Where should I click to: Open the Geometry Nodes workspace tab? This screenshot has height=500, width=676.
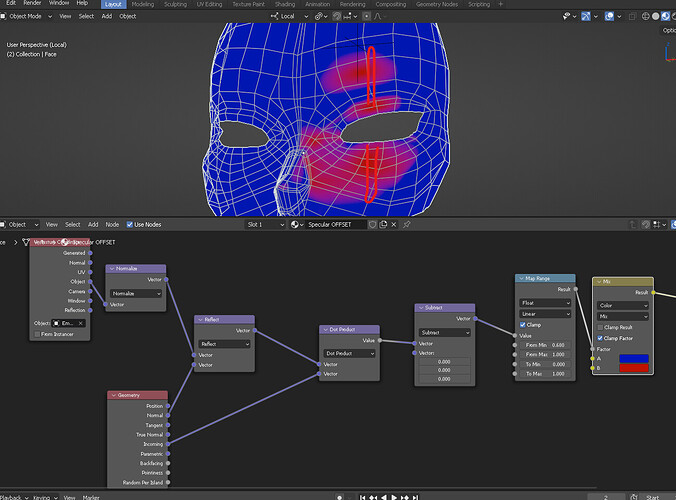click(437, 4)
